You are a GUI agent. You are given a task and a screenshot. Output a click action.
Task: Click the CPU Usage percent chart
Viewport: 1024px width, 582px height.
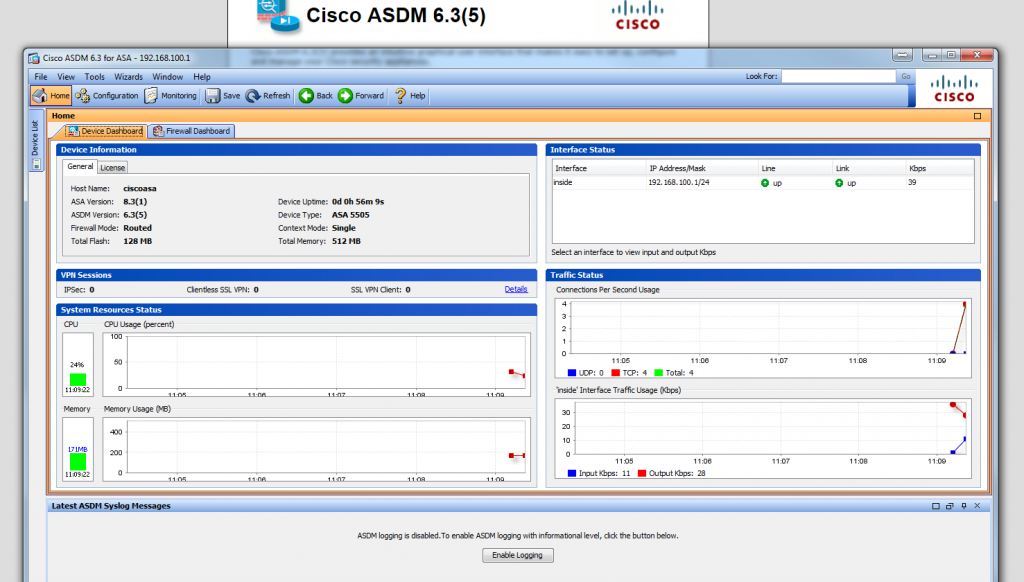pyautogui.click(x=316, y=364)
